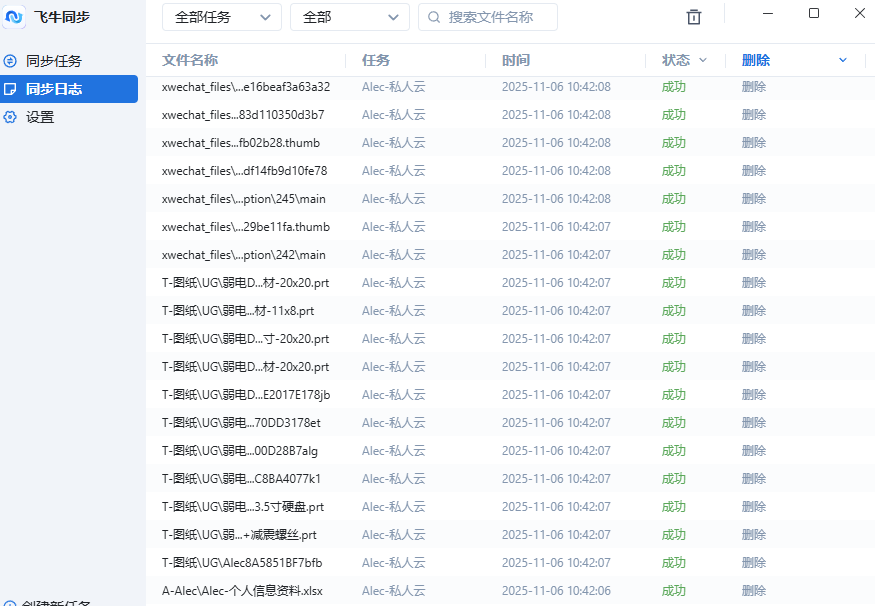The width and height of the screenshot is (875, 606).
Task: Click file name xwechat_files\...ption\242\main
Action: coord(243,255)
